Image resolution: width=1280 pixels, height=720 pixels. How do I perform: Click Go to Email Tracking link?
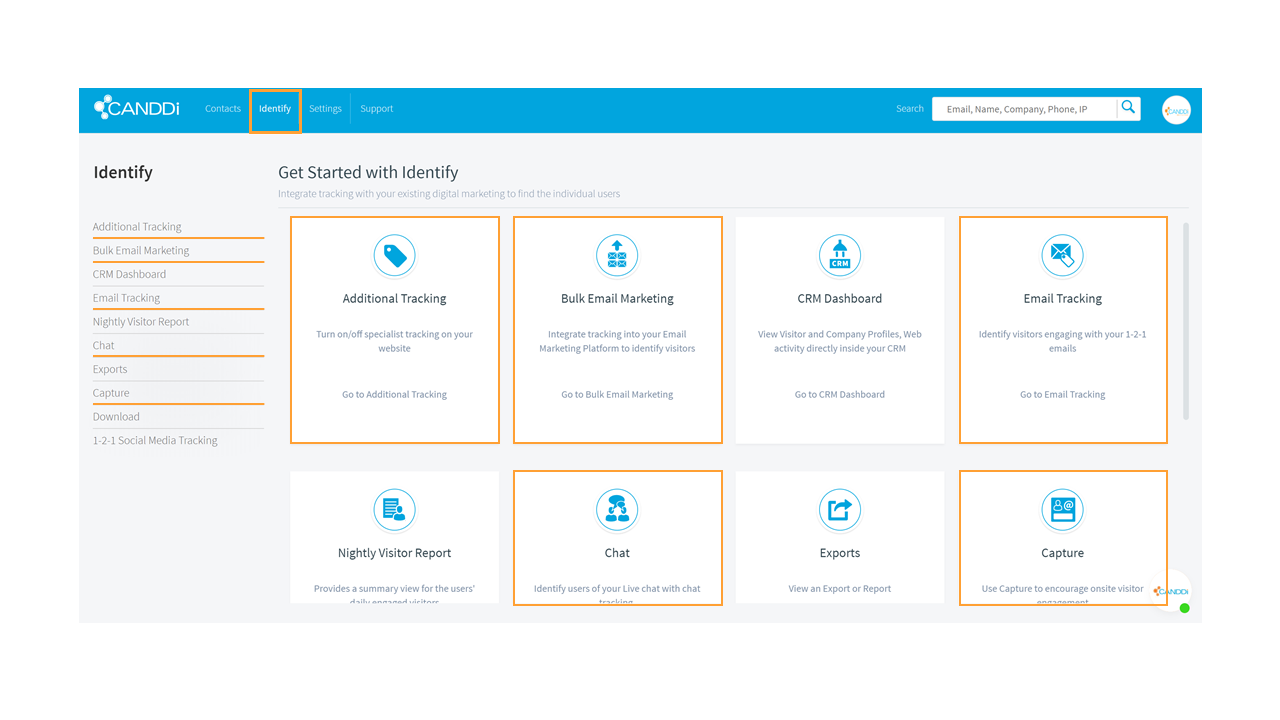tap(1062, 395)
